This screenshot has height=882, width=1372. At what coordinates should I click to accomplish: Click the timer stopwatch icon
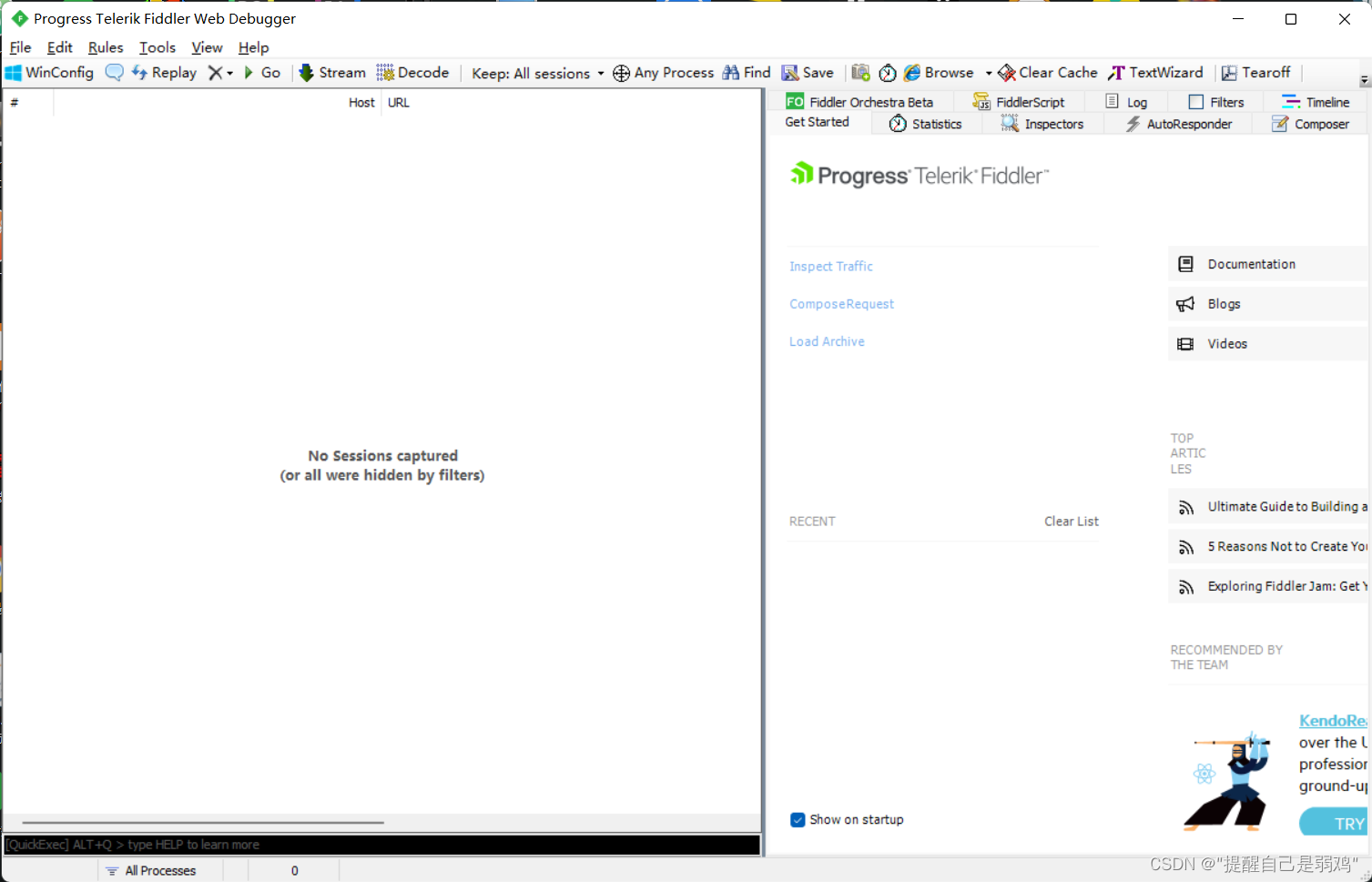(888, 73)
